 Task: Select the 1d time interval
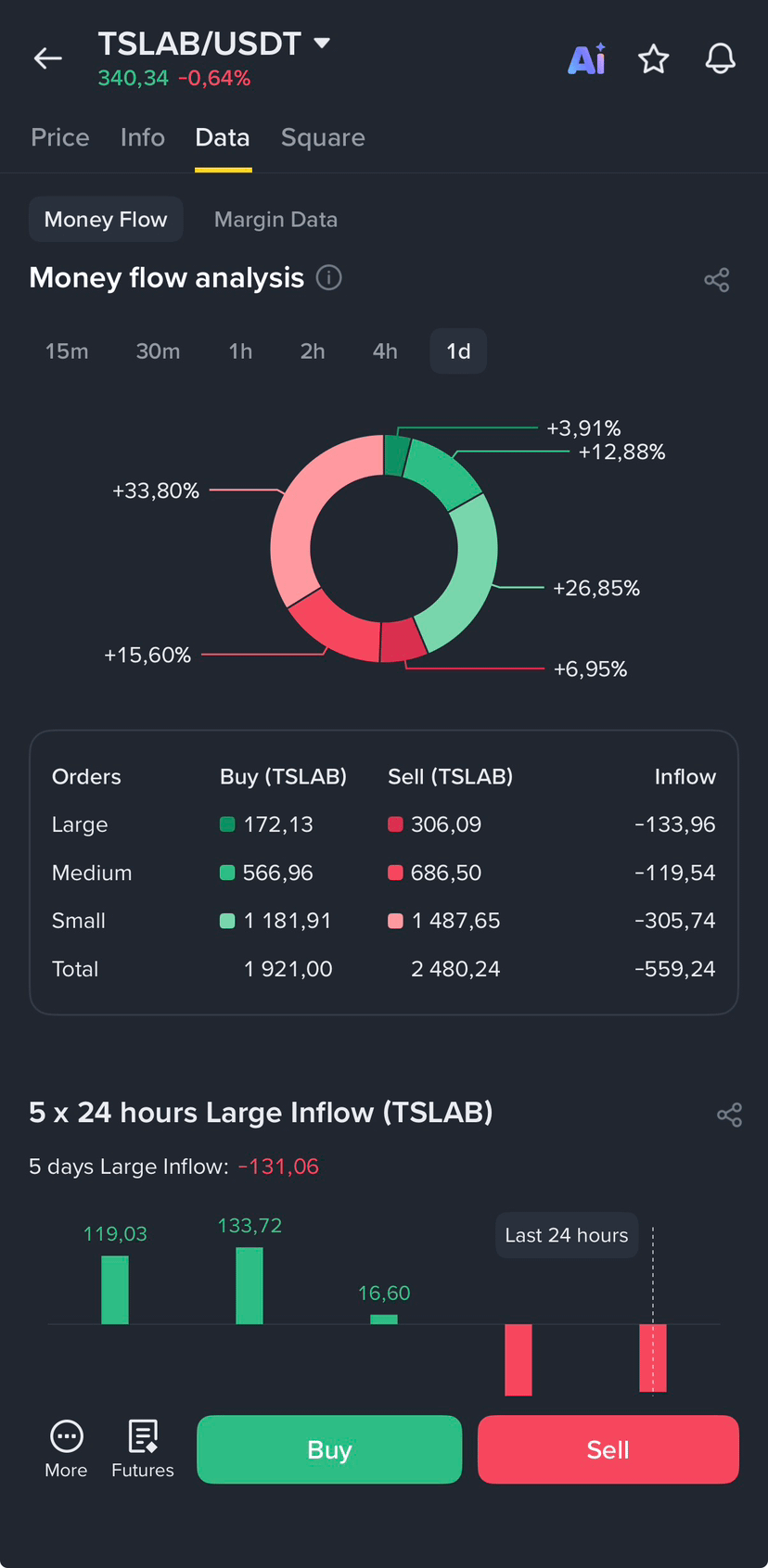pos(458,351)
